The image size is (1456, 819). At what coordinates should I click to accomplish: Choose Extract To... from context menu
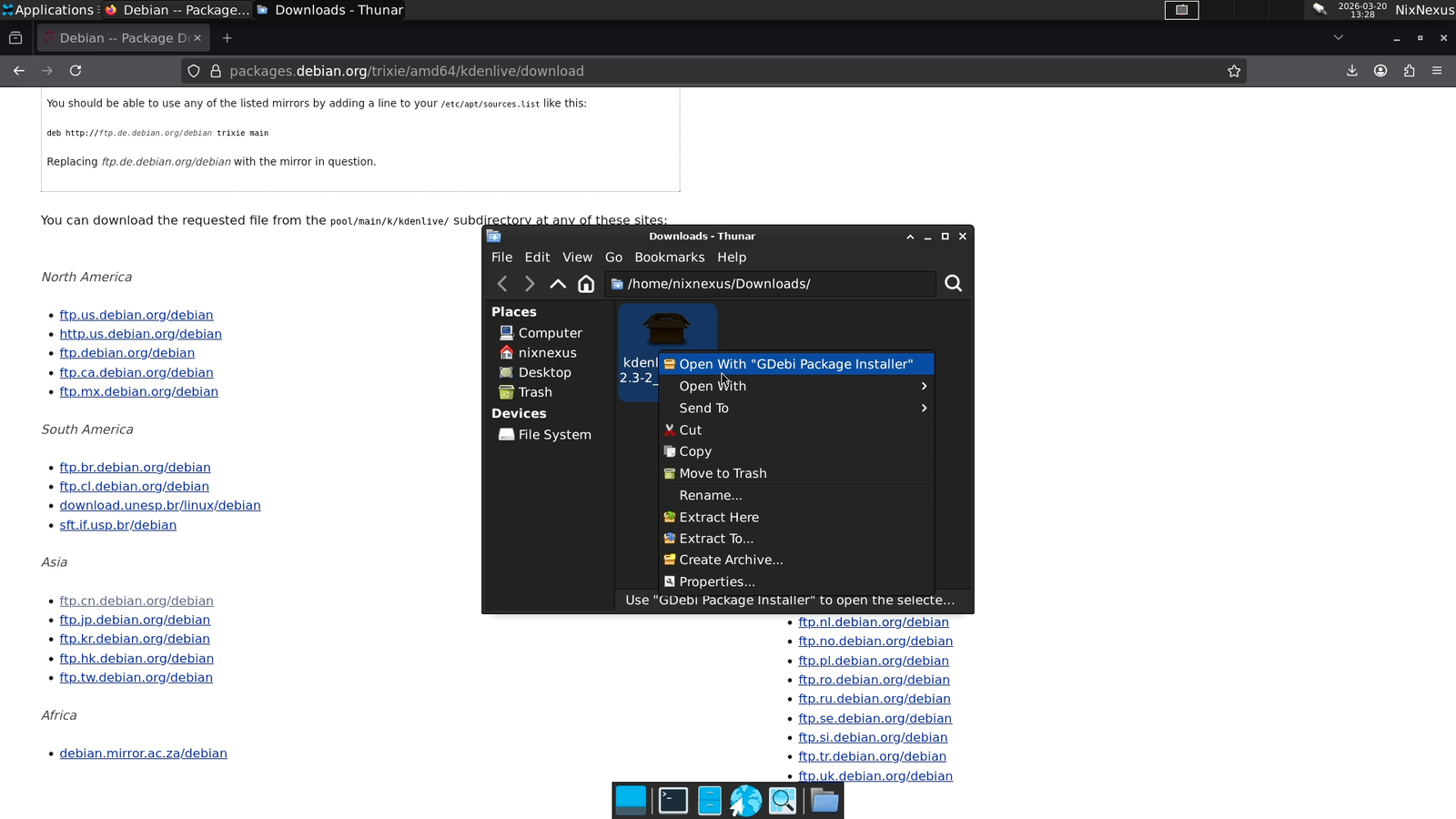(x=796, y=539)
